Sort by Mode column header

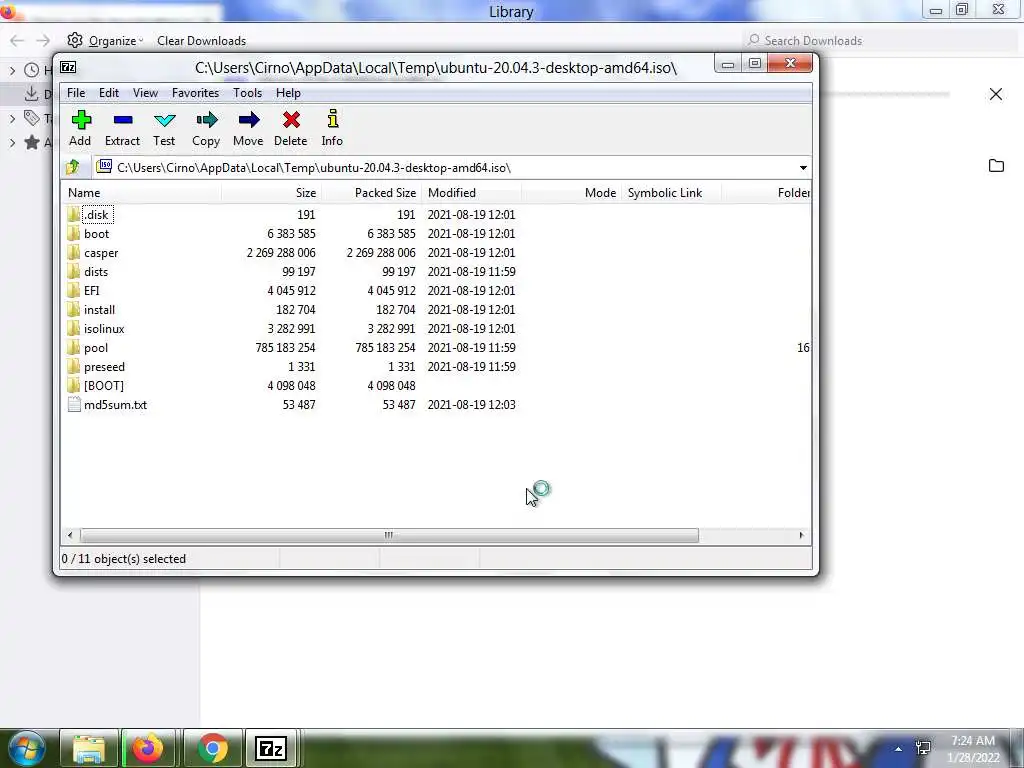[571, 193]
